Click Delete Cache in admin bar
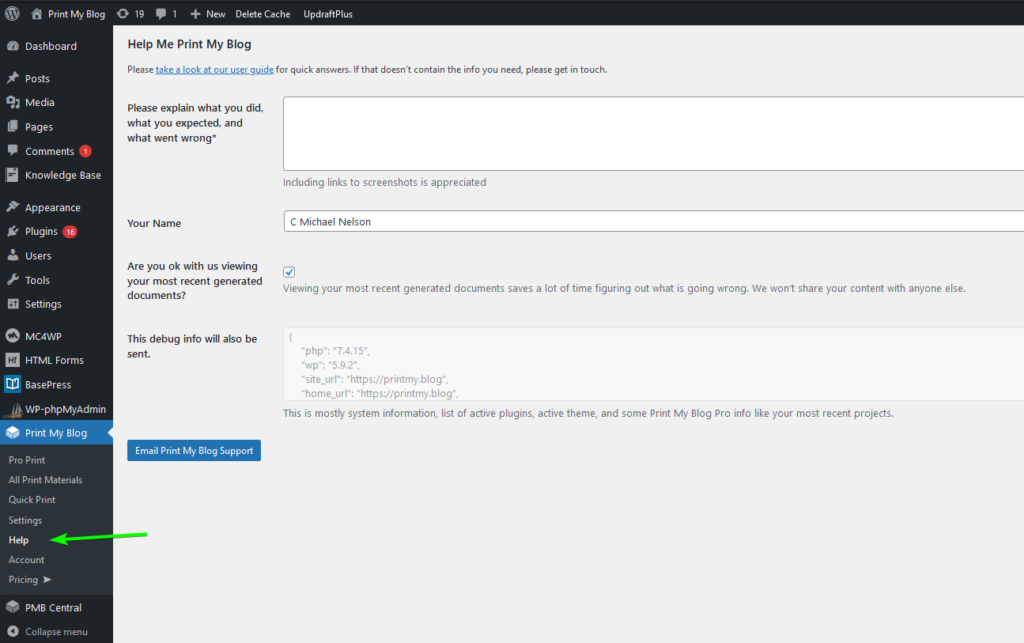The image size is (1024, 643). pyautogui.click(x=263, y=14)
